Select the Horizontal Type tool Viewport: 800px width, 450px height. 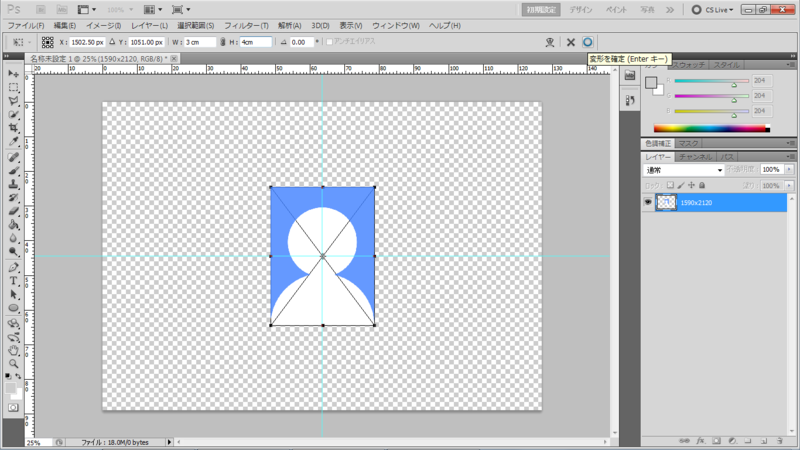pyautogui.click(x=13, y=281)
